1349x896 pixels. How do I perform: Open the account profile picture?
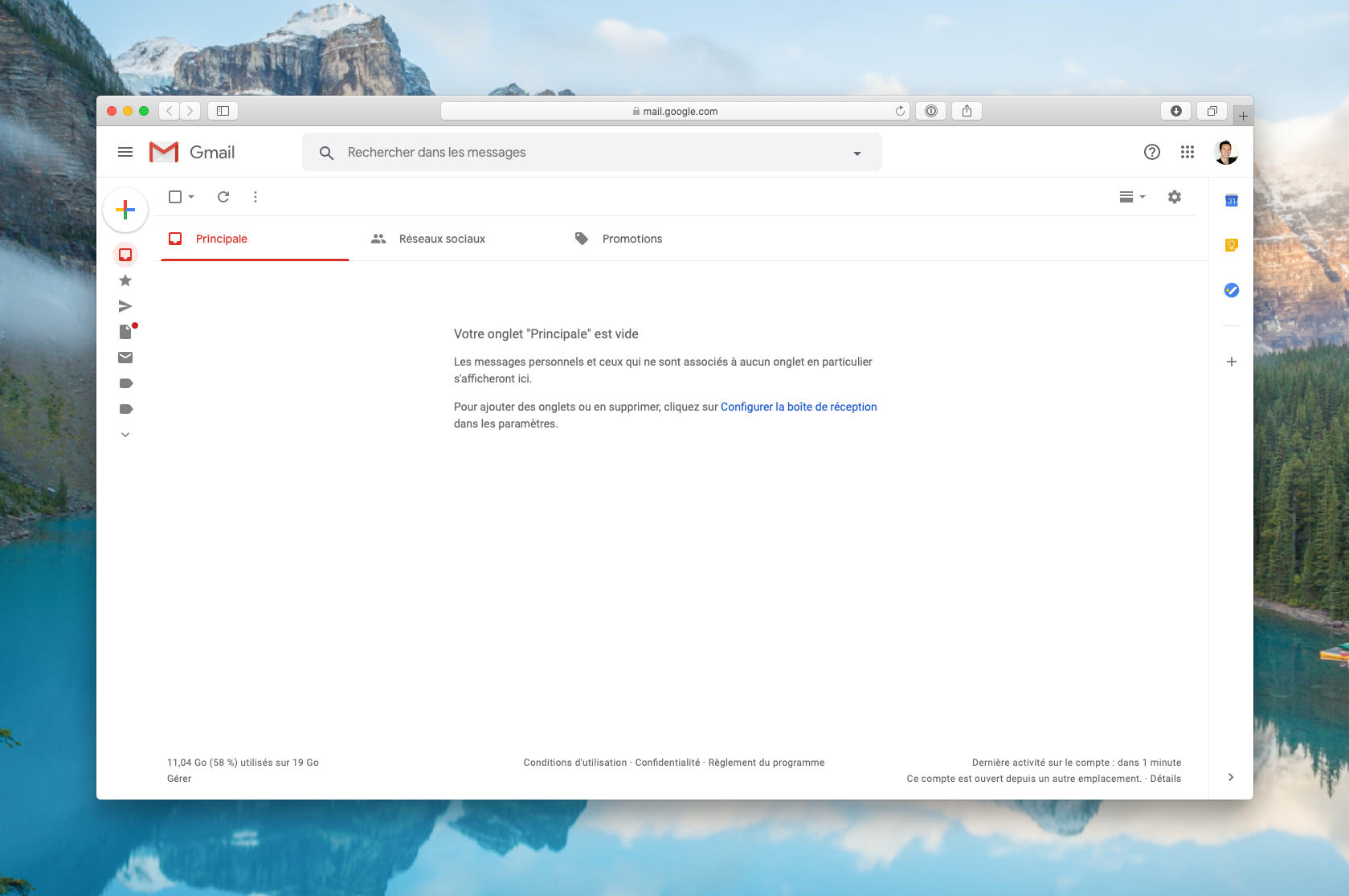pyautogui.click(x=1226, y=152)
